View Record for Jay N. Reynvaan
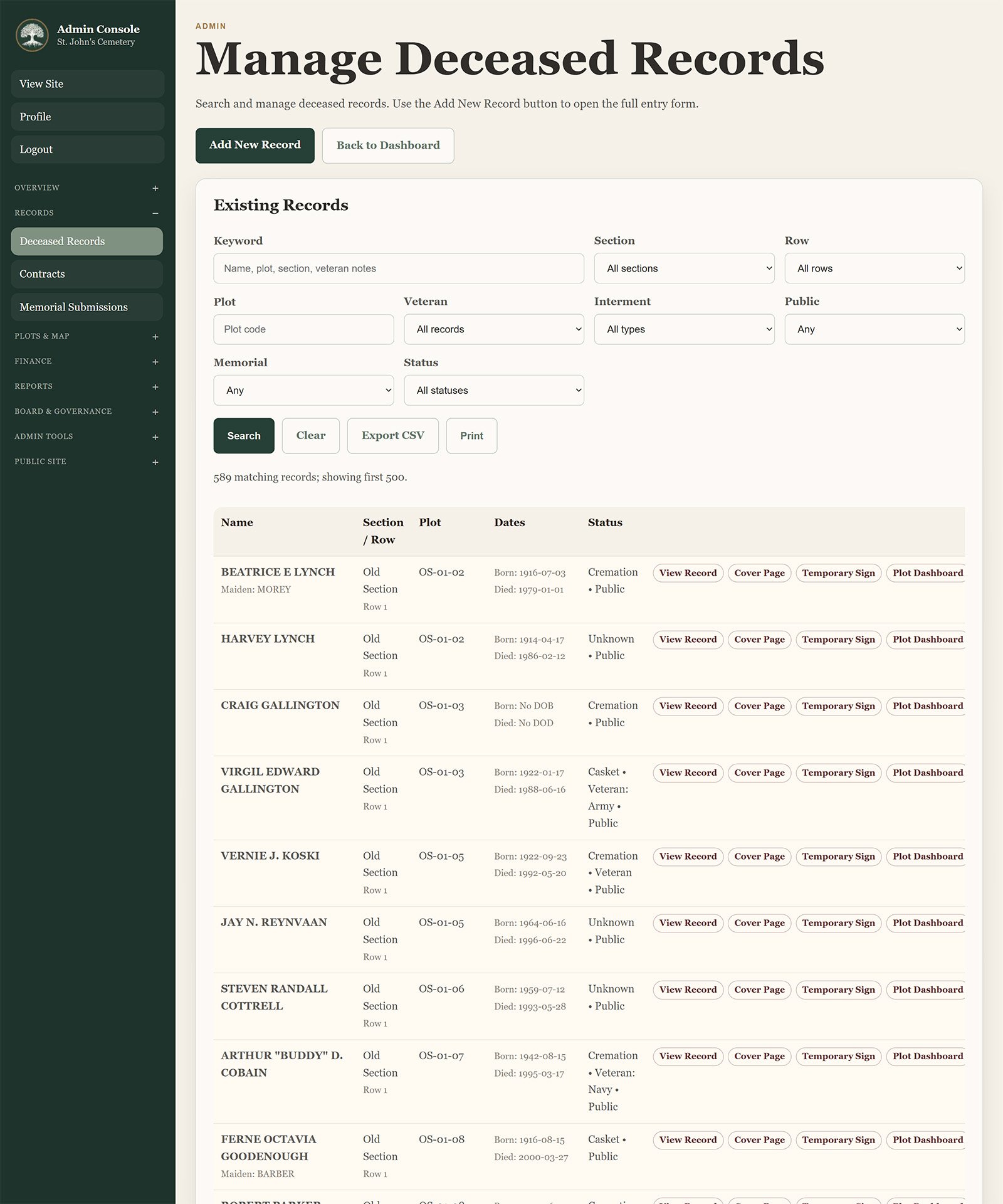Viewport: 1003px width, 1204px height. pyautogui.click(x=688, y=923)
